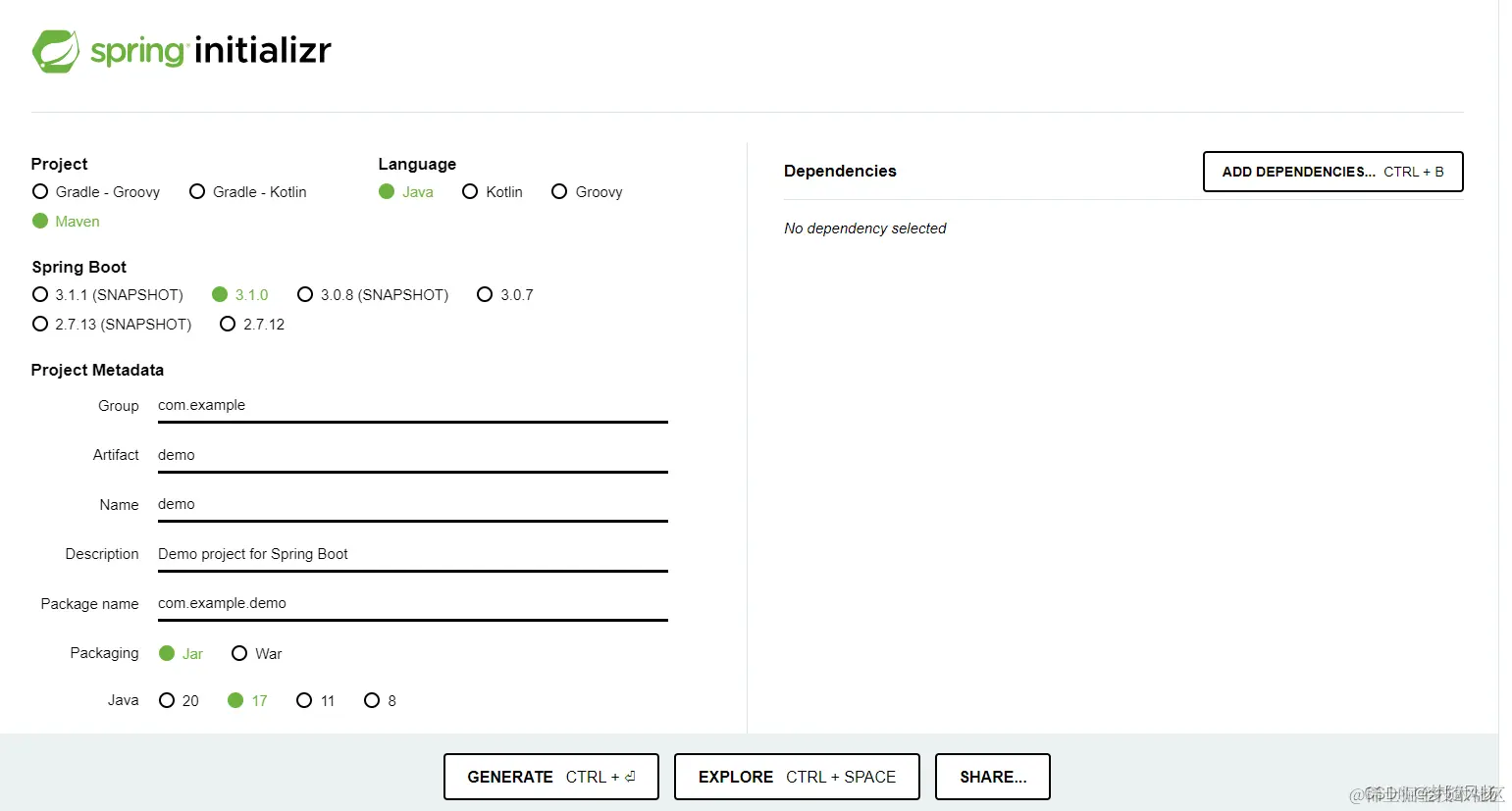
Task: Switch packaging to War
Action: (x=257, y=654)
